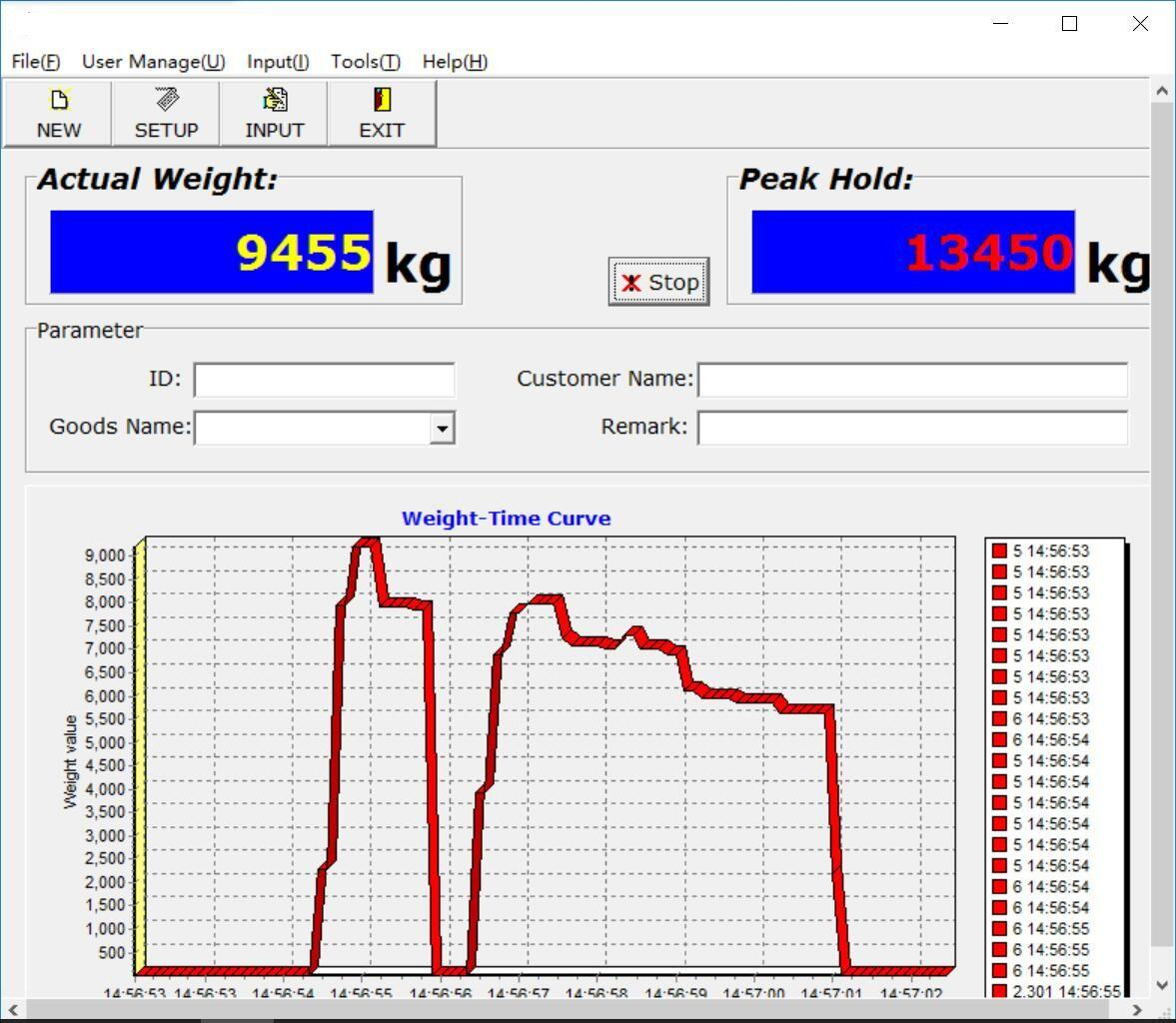Open the Help menu
This screenshot has width=1176, height=1023.
point(455,62)
